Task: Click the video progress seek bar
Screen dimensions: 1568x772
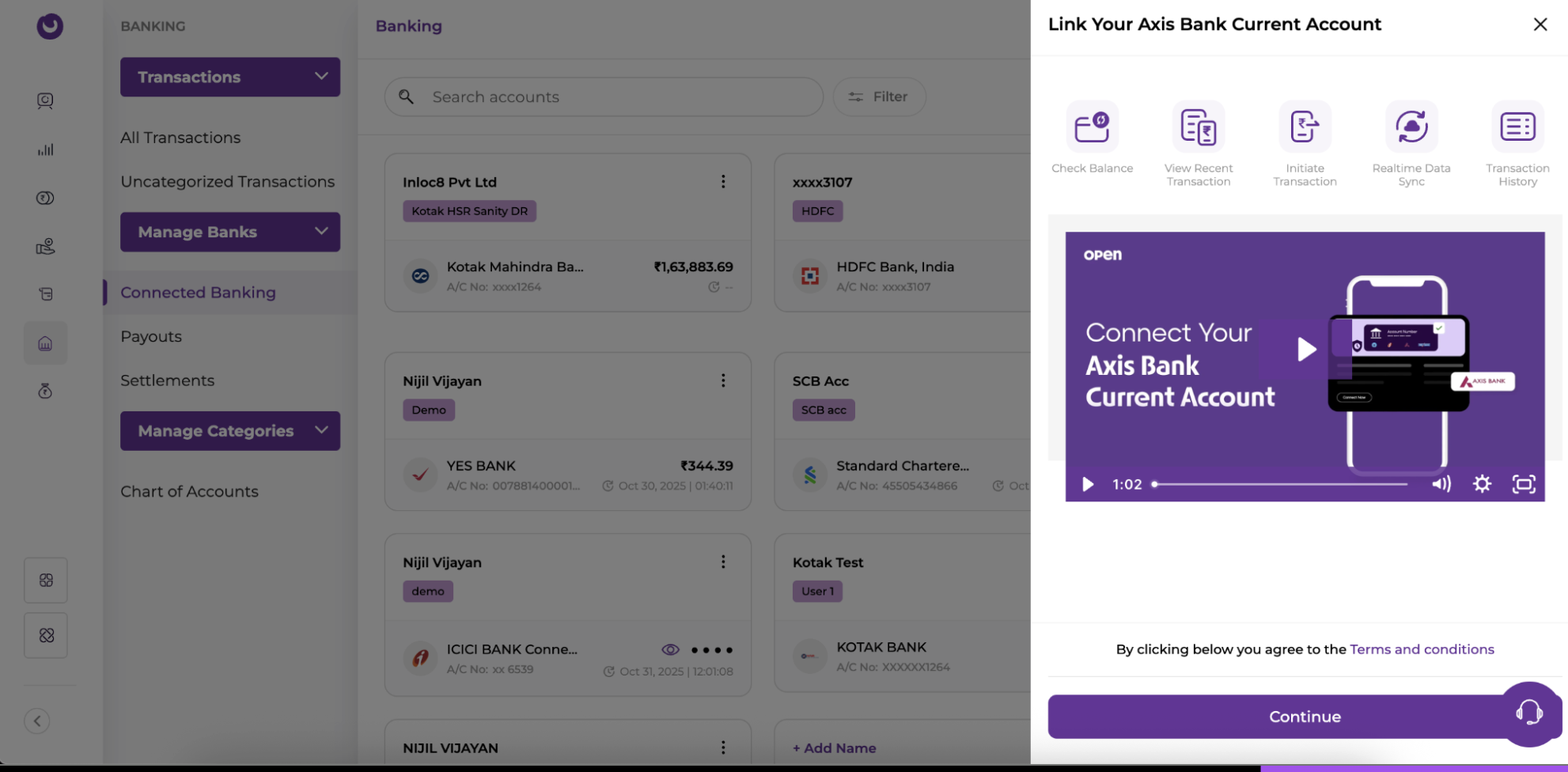Action: [1280, 484]
